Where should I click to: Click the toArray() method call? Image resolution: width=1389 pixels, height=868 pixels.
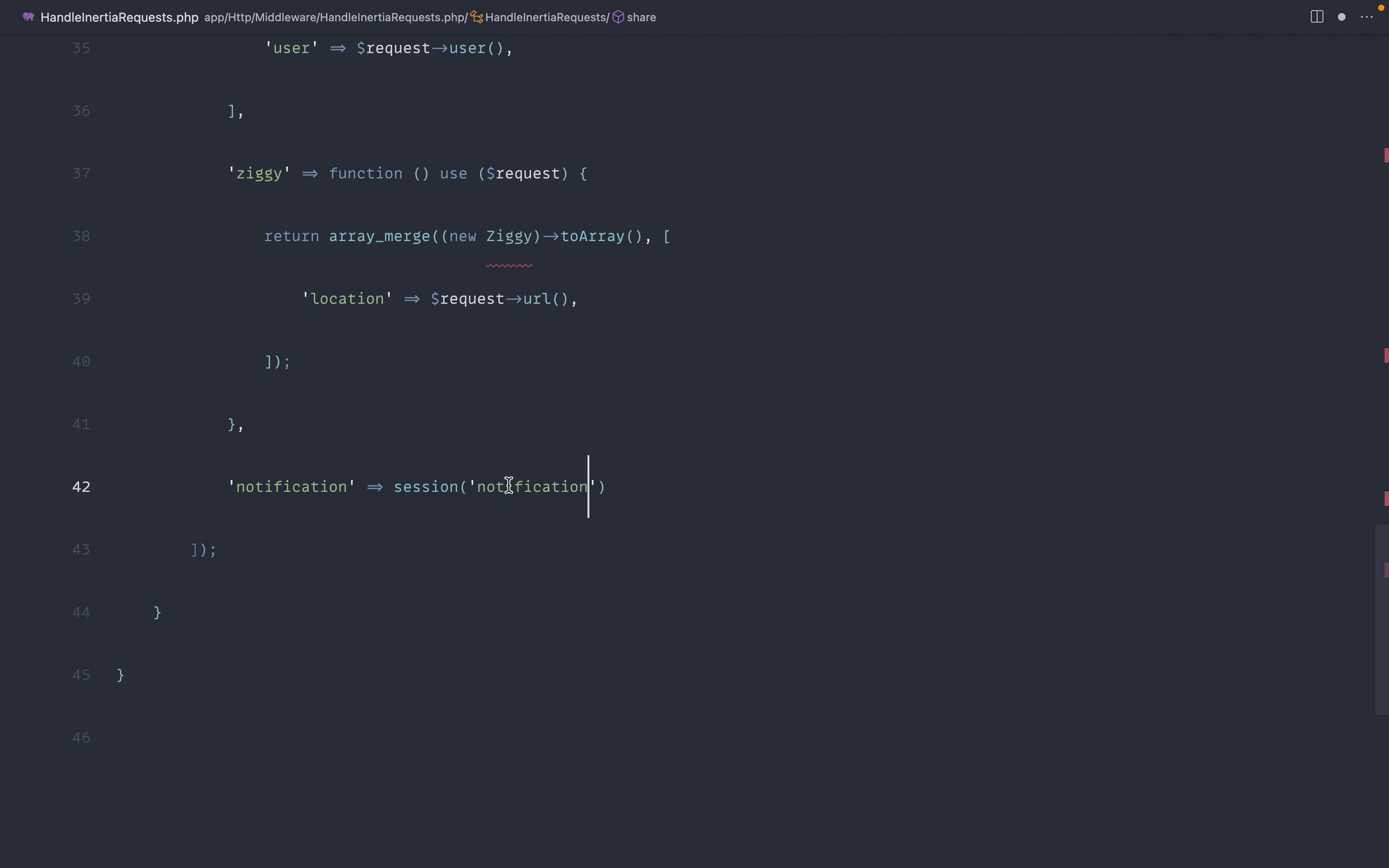[x=602, y=236]
